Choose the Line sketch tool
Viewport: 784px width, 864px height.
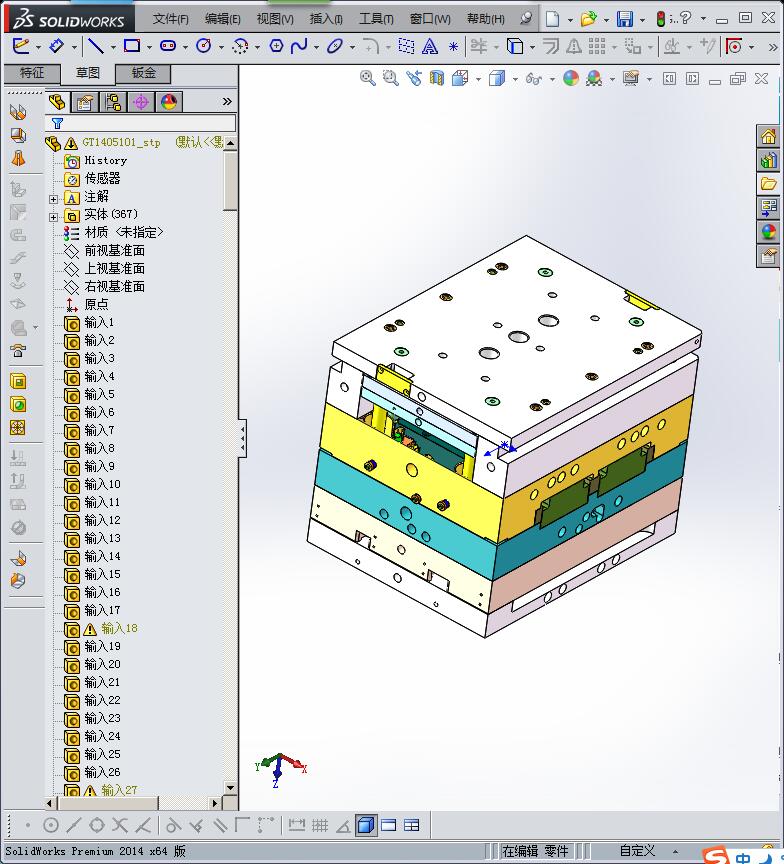96,46
